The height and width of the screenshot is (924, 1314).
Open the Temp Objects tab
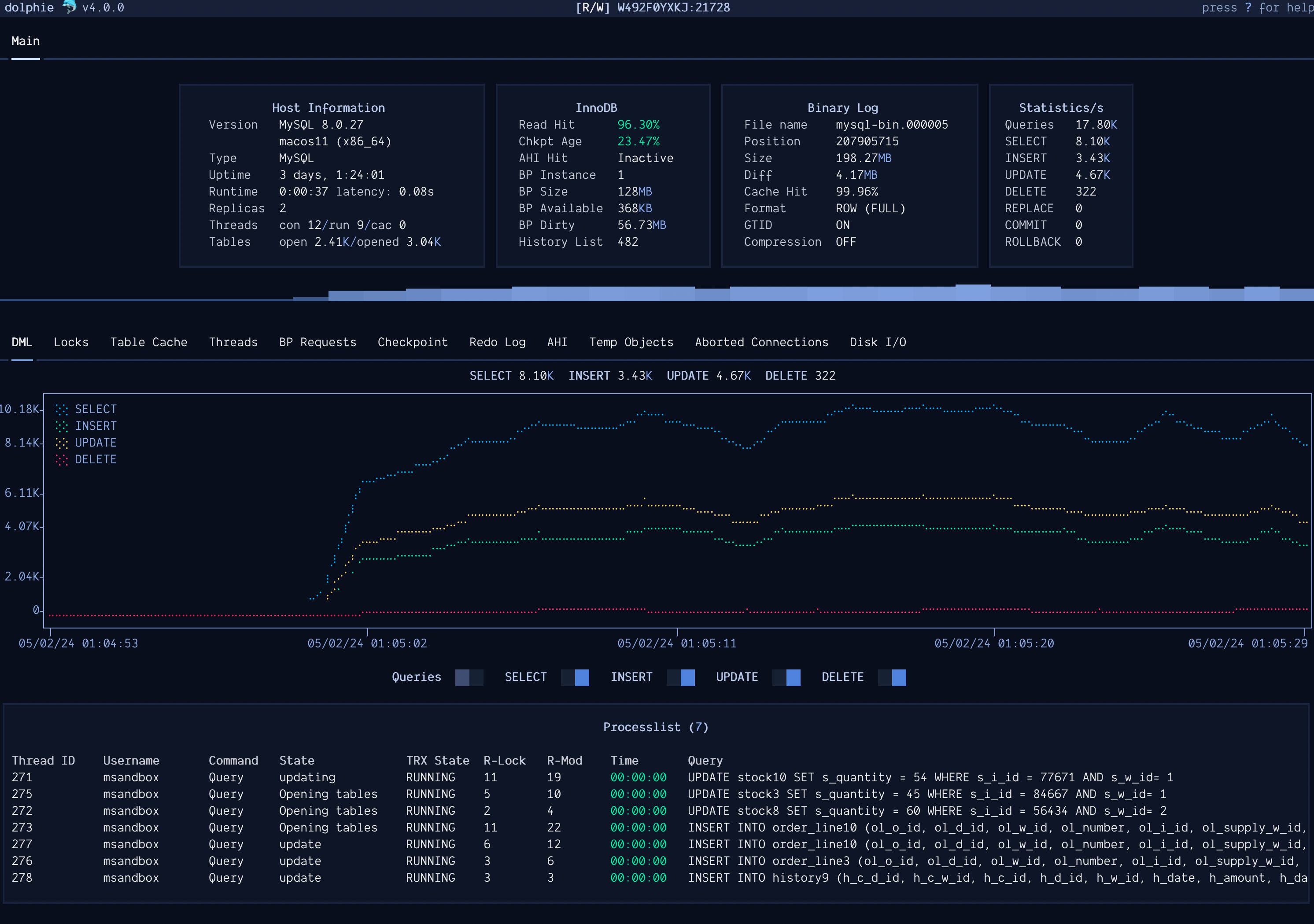631,342
